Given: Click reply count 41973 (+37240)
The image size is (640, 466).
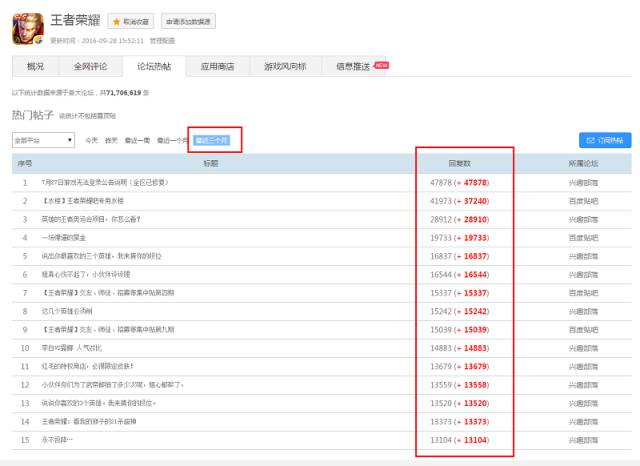Looking at the screenshot, I should [x=460, y=201].
